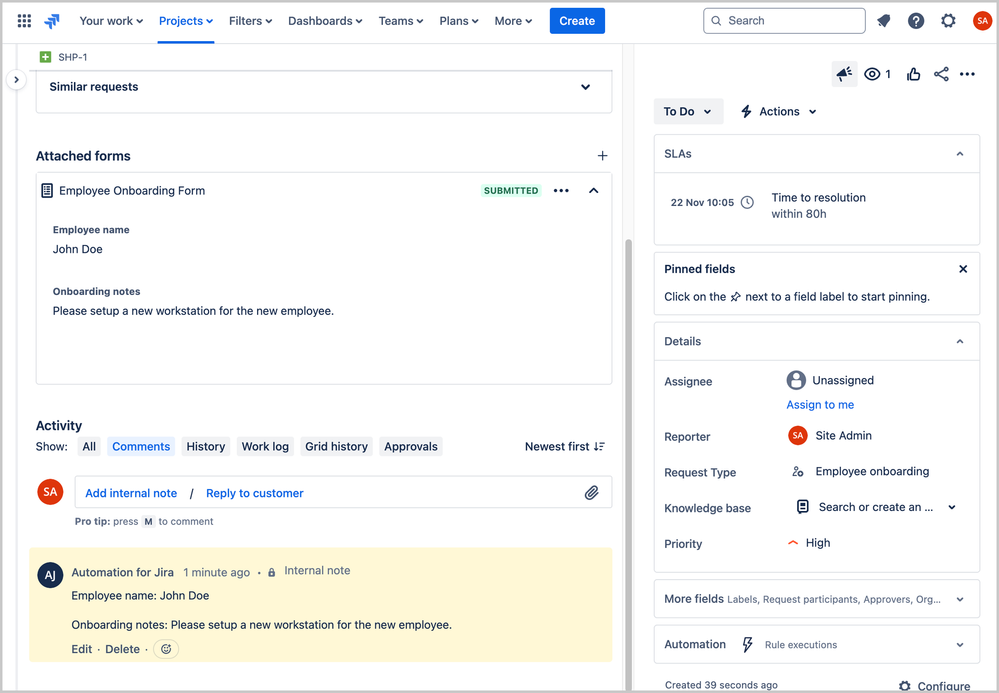
Task: Click the Automation for Jira avatar
Action: (x=50, y=575)
